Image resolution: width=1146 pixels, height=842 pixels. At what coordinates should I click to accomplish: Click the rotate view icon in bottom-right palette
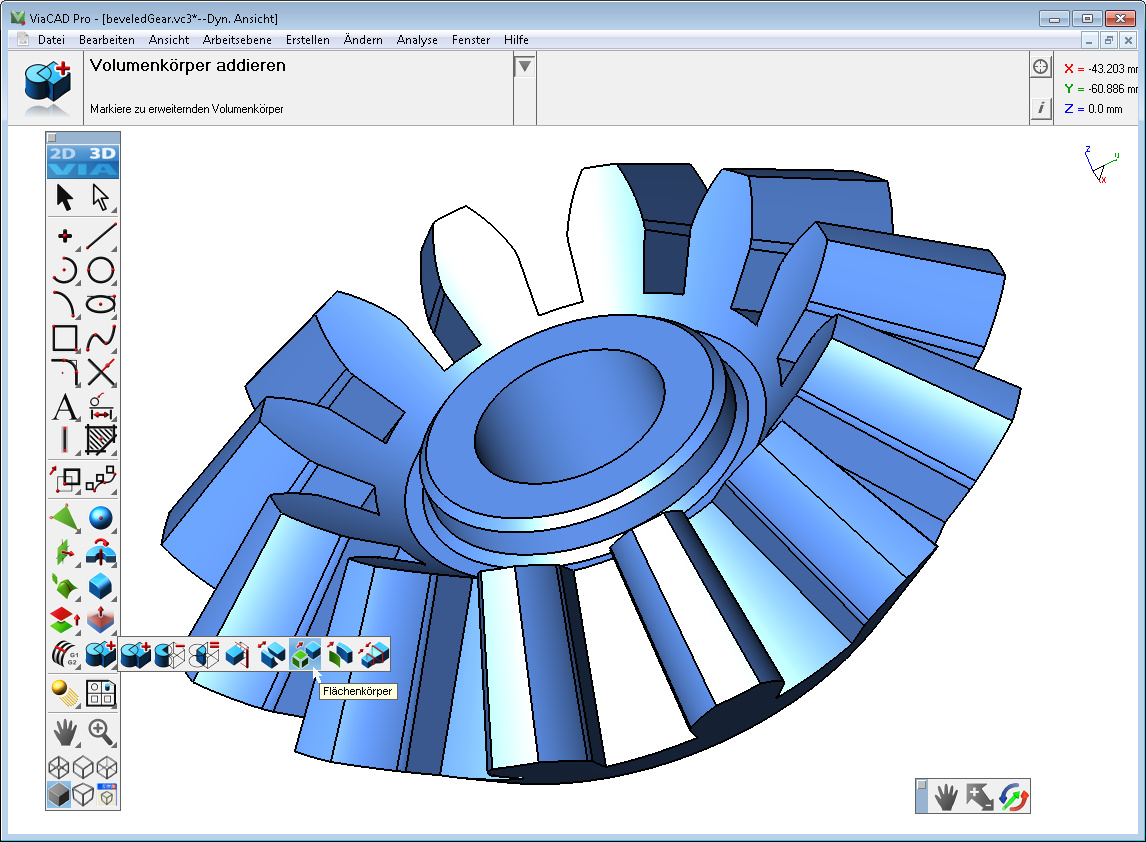[1014, 797]
